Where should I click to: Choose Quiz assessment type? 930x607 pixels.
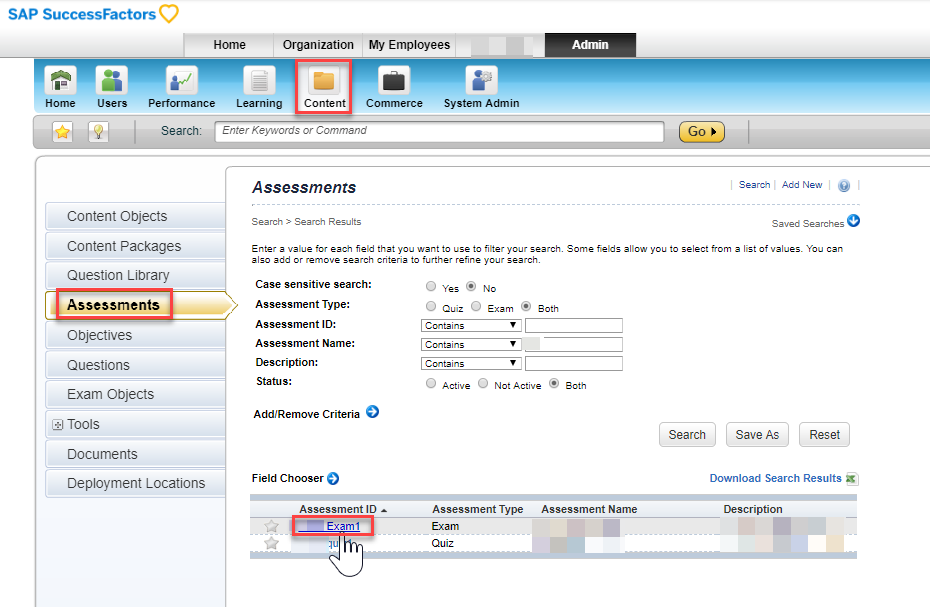[x=431, y=307]
